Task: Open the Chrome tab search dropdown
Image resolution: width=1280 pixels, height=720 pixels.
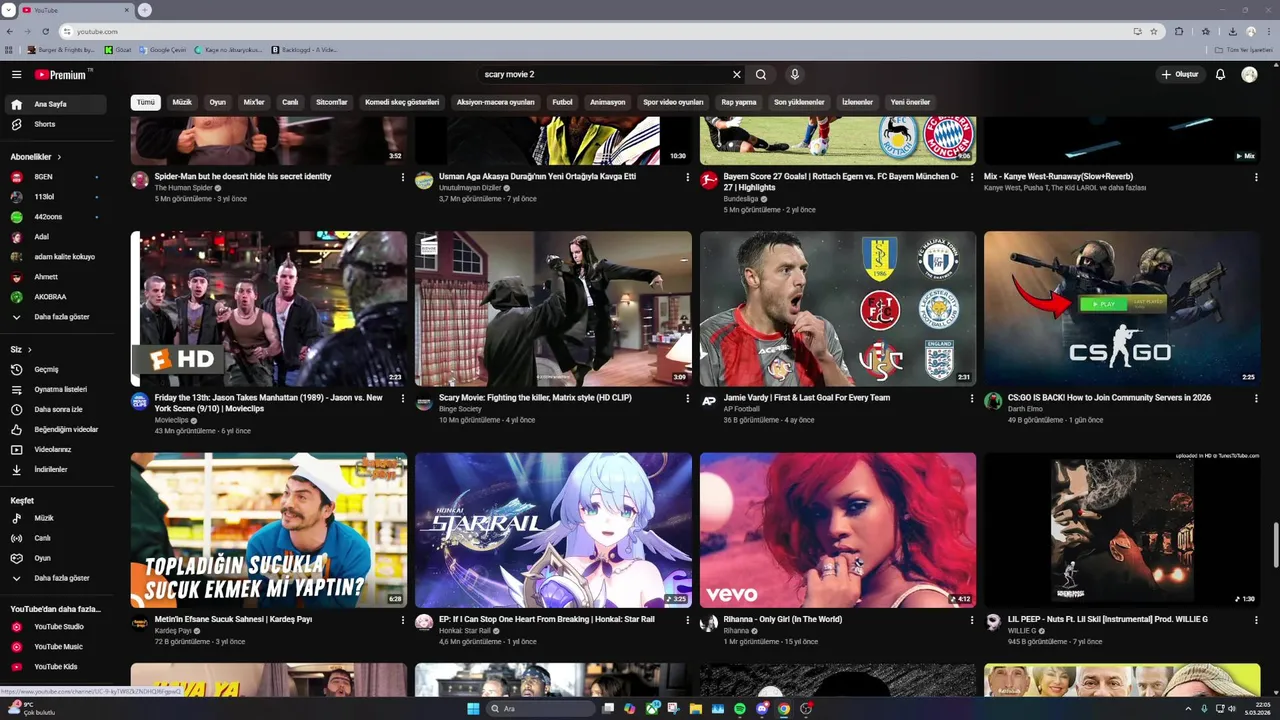Action: coord(9,10)
